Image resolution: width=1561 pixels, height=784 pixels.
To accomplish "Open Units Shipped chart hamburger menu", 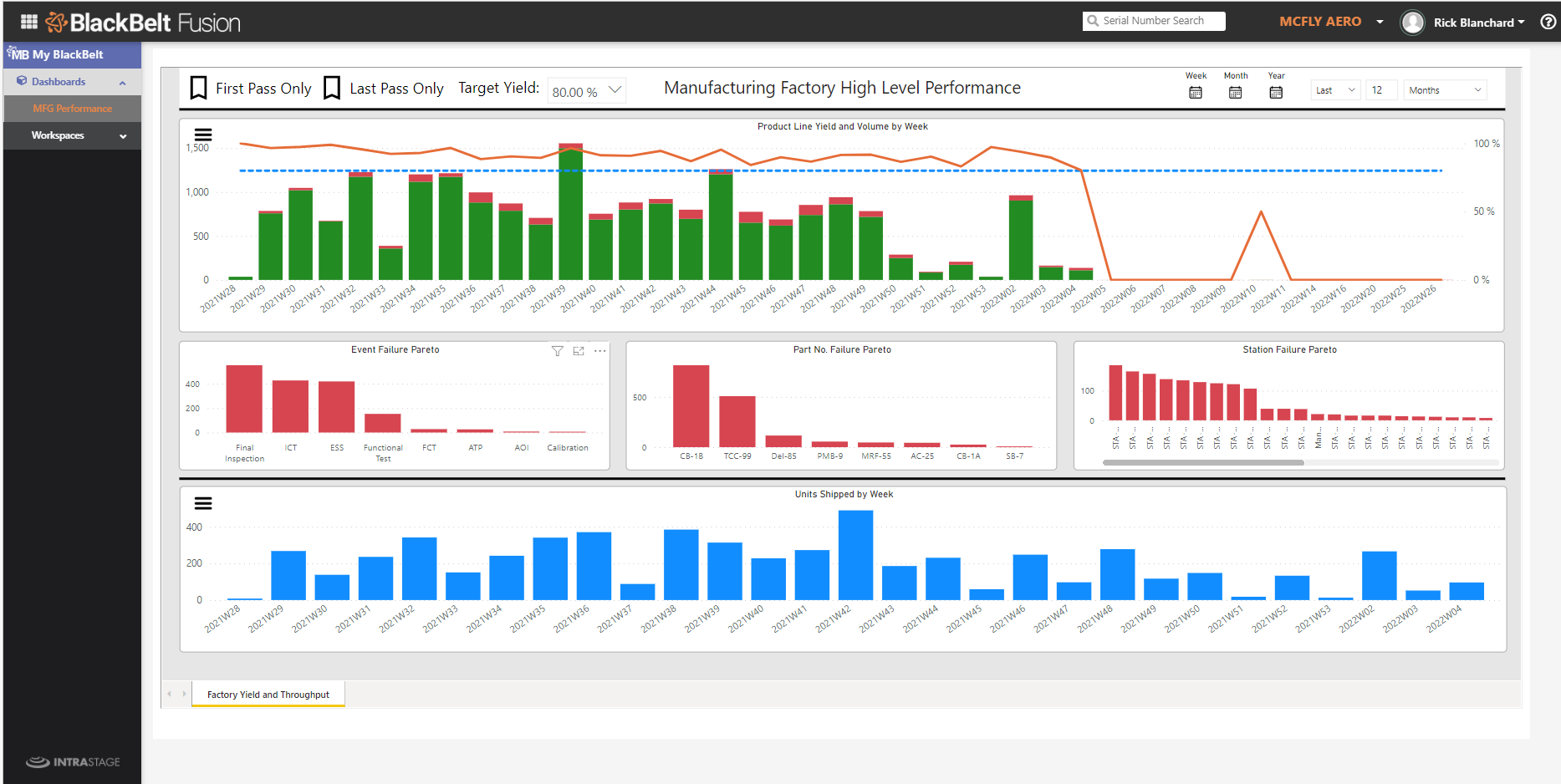I will pyautogui.click(x=203, y=503).
